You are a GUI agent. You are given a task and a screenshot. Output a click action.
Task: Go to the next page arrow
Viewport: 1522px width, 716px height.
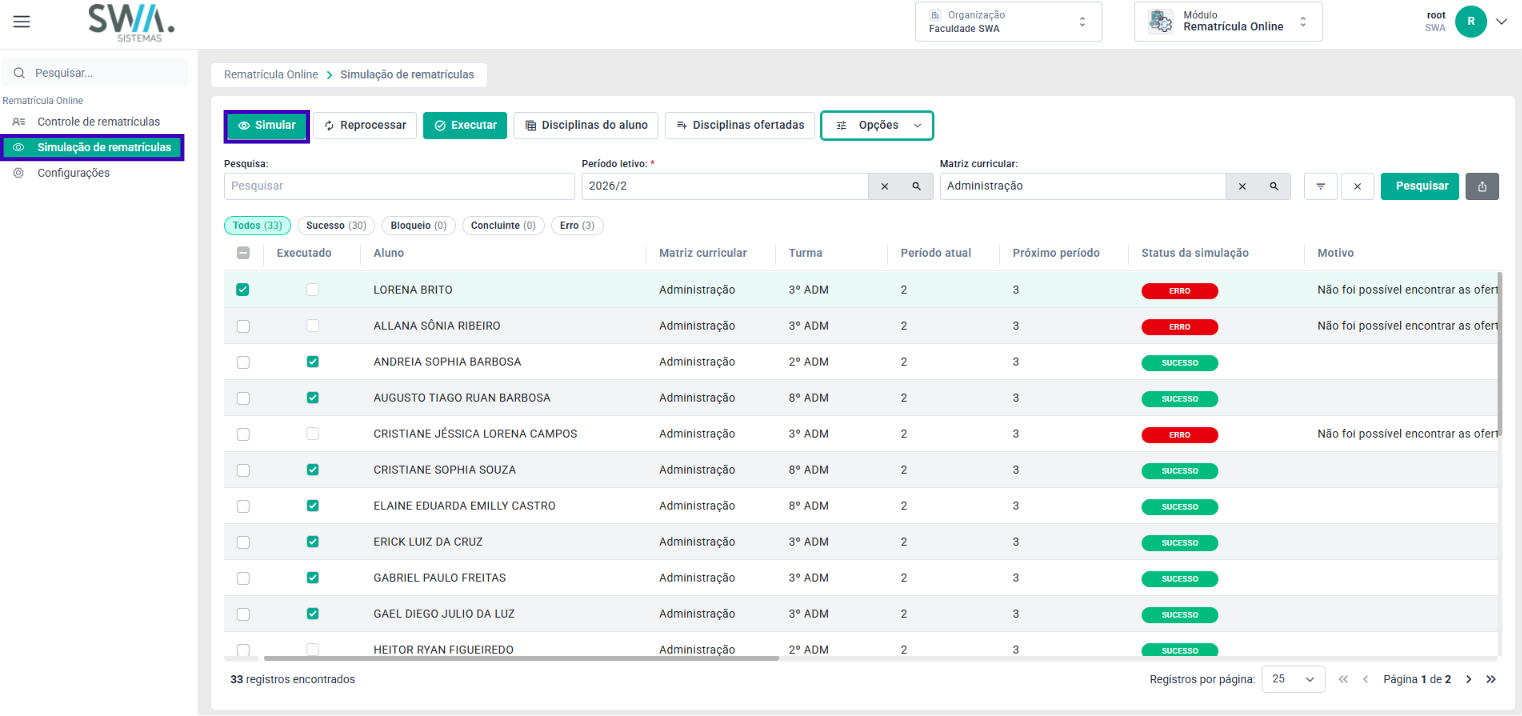click(1468, 679)
